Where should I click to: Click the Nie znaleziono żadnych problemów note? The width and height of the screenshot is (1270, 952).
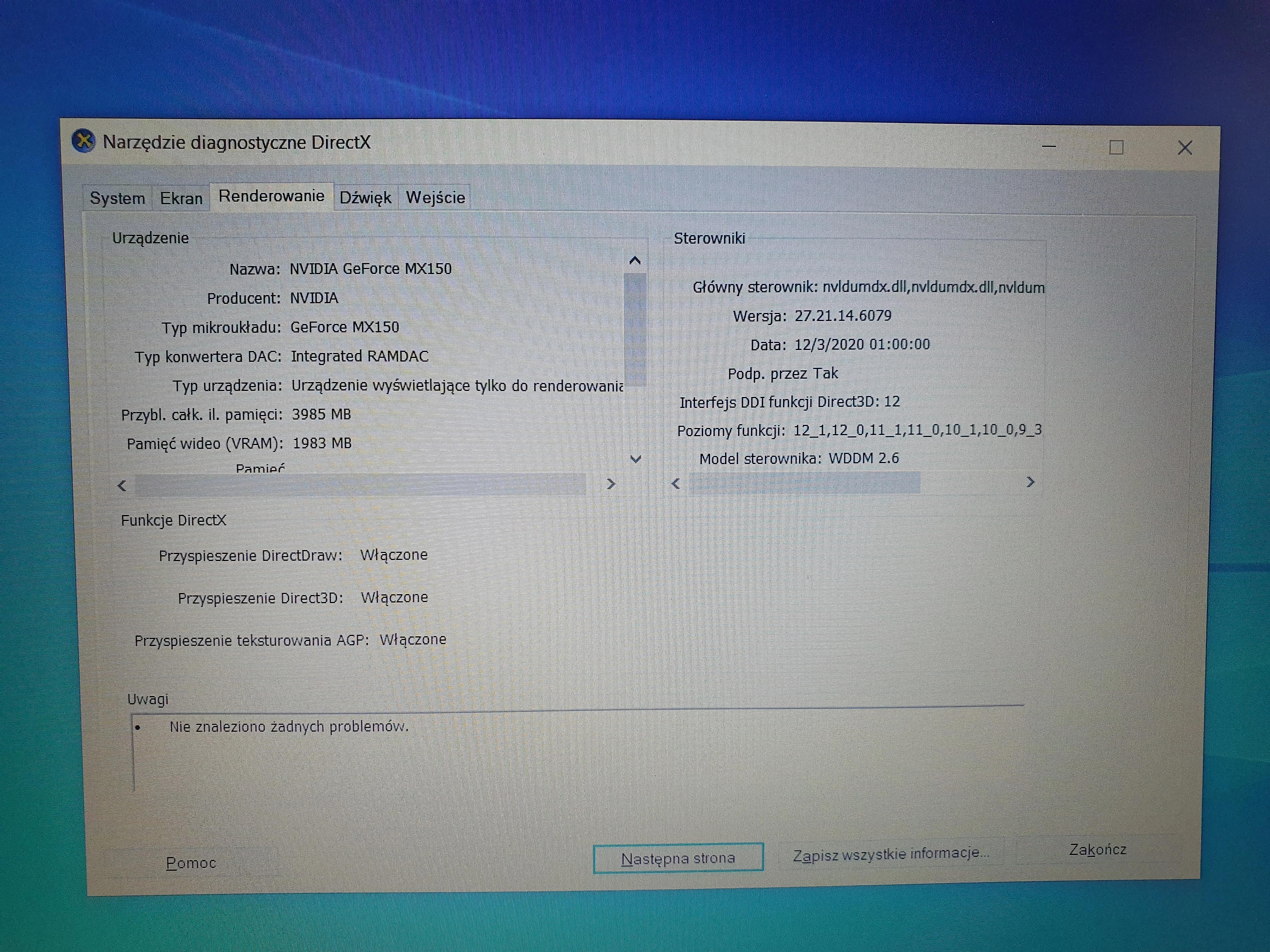click(289, 727)
